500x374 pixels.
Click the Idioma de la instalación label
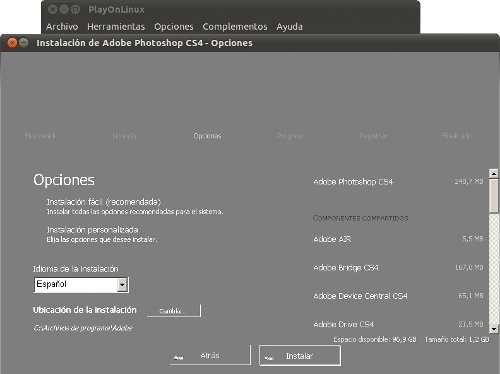pyautogui.click(x=76, y=269)
